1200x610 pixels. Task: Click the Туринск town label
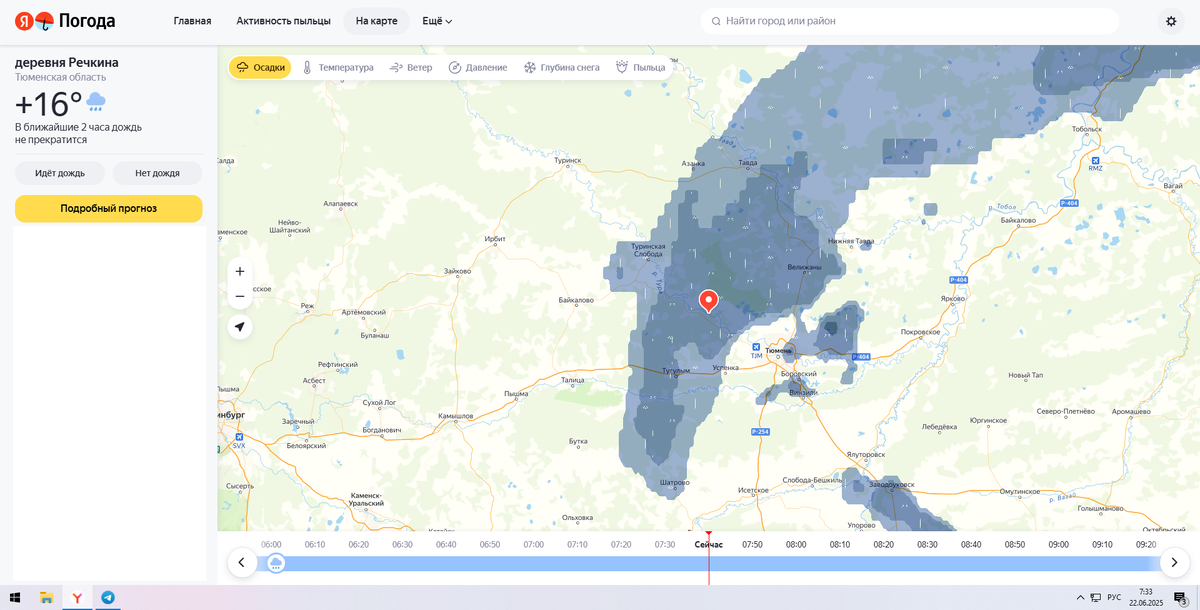(x=567, y=160)
